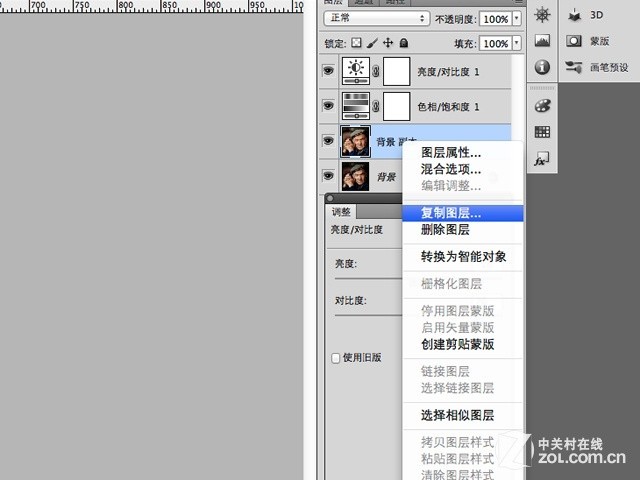Enable the 使用旧版 checkbox

[x=336, y=358]
